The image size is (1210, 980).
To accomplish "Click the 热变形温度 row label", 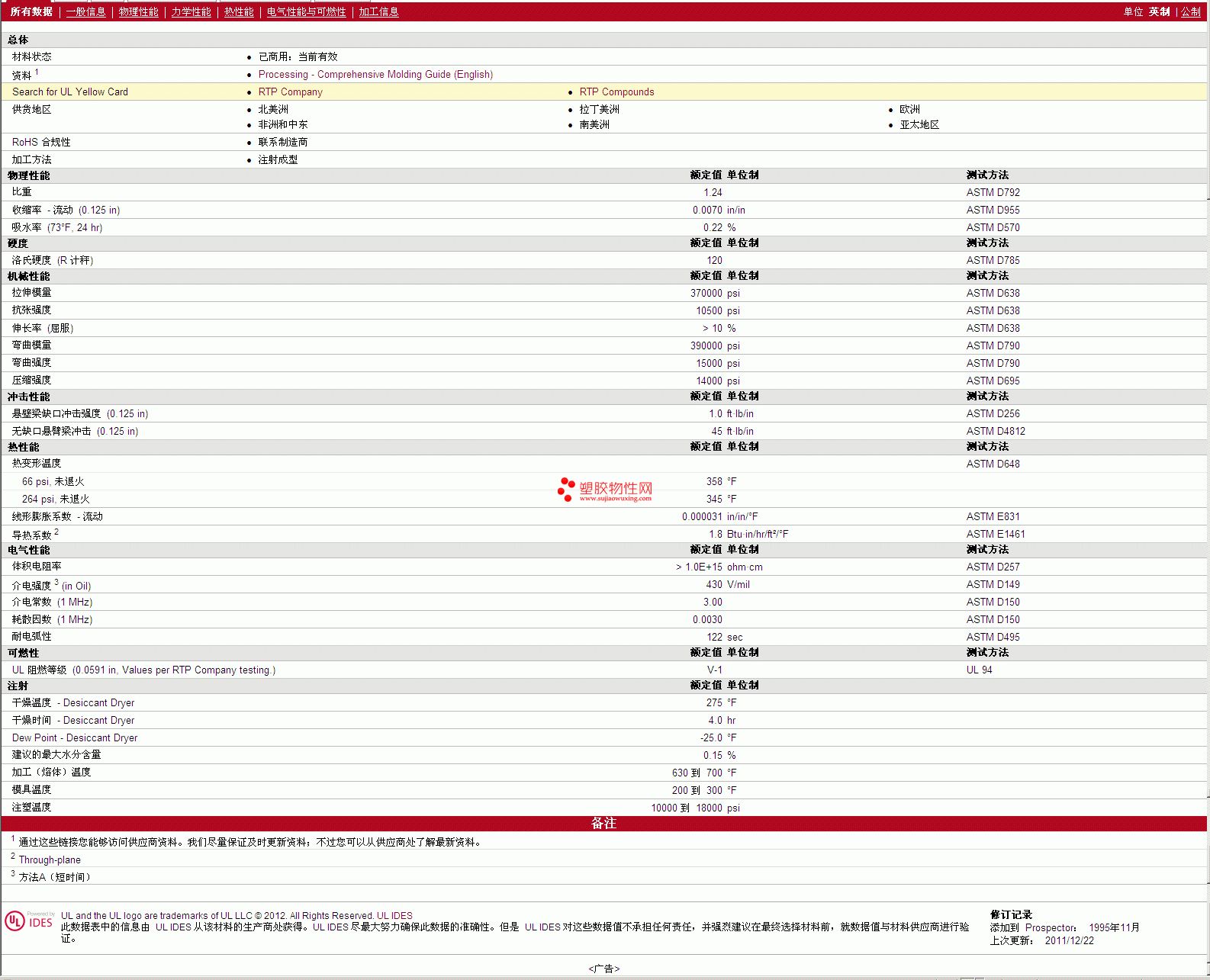I will [37, 464].
